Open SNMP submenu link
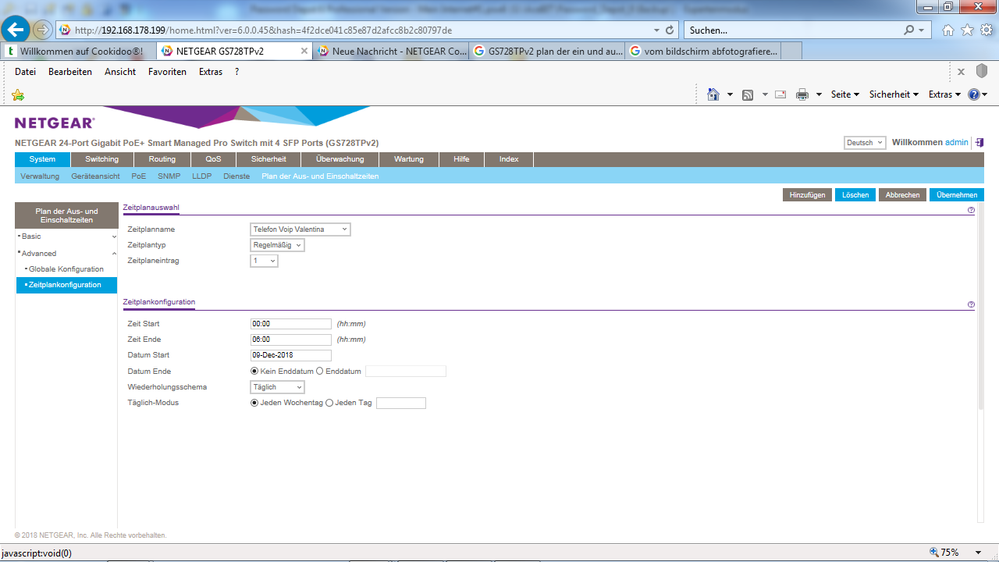The height and width of the screenshot is (562, 999). pos(169,177)
